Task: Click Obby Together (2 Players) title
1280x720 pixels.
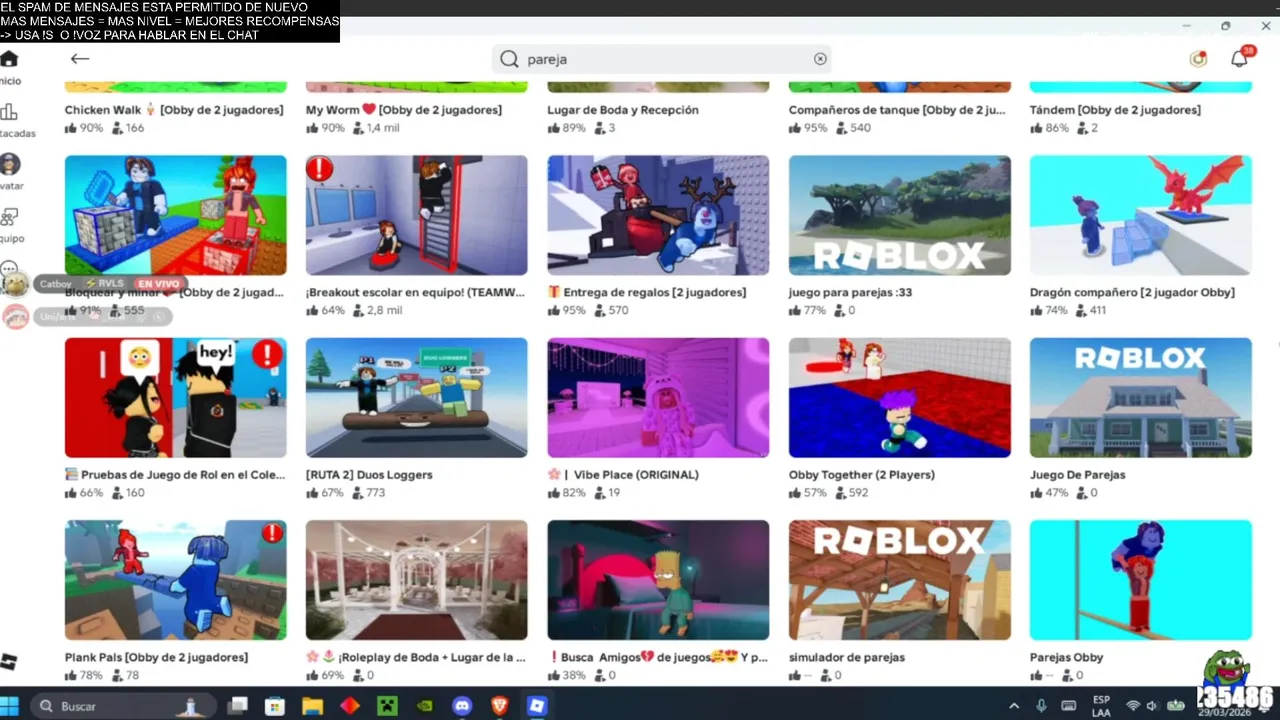Action: click(862, 475)
